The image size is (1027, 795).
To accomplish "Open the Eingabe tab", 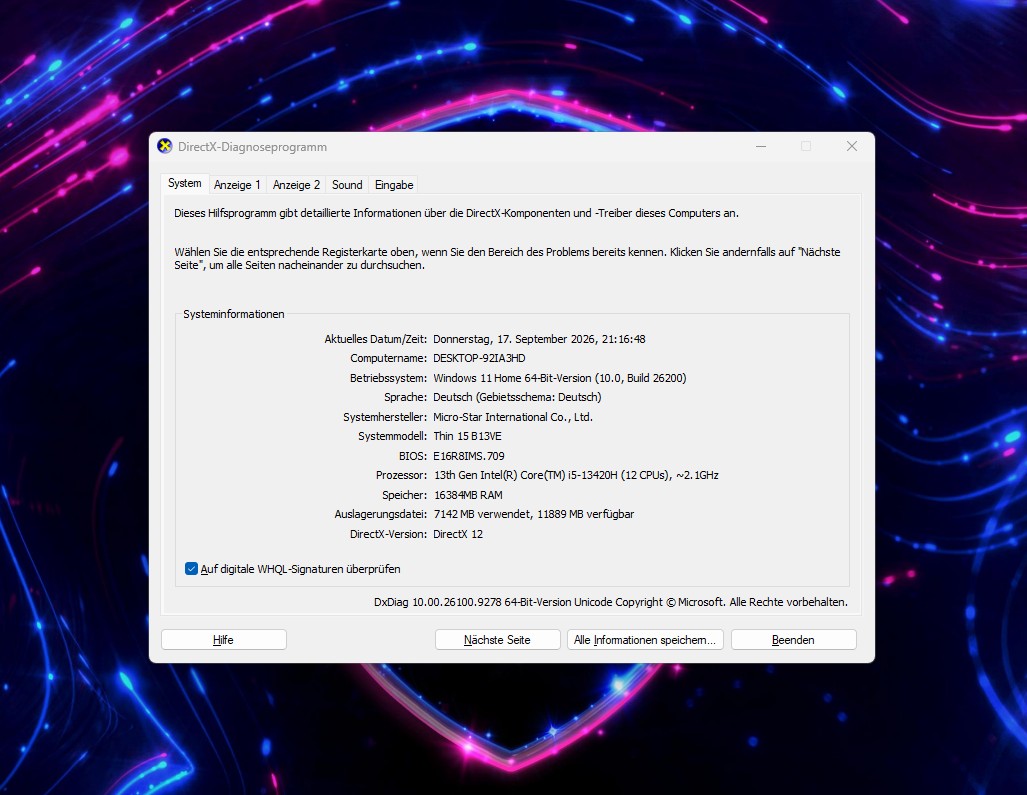I will (394, 185).
